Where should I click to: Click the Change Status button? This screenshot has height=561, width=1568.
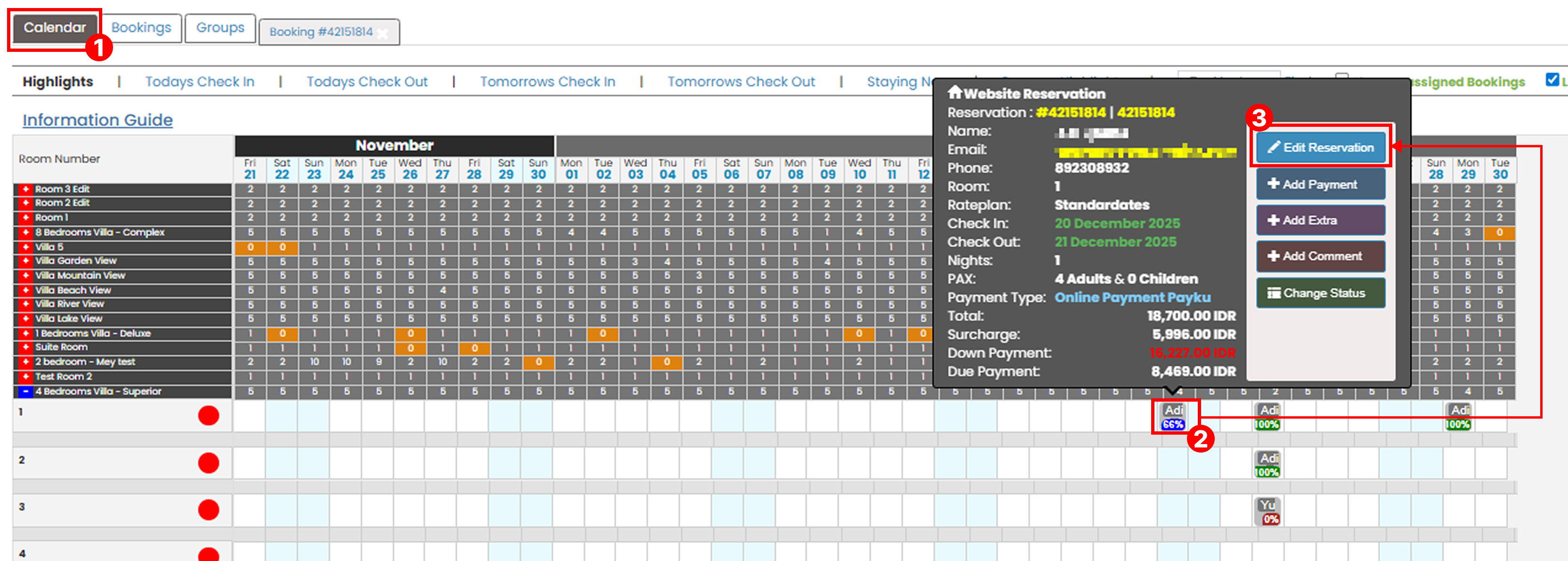pos(1321,293)
